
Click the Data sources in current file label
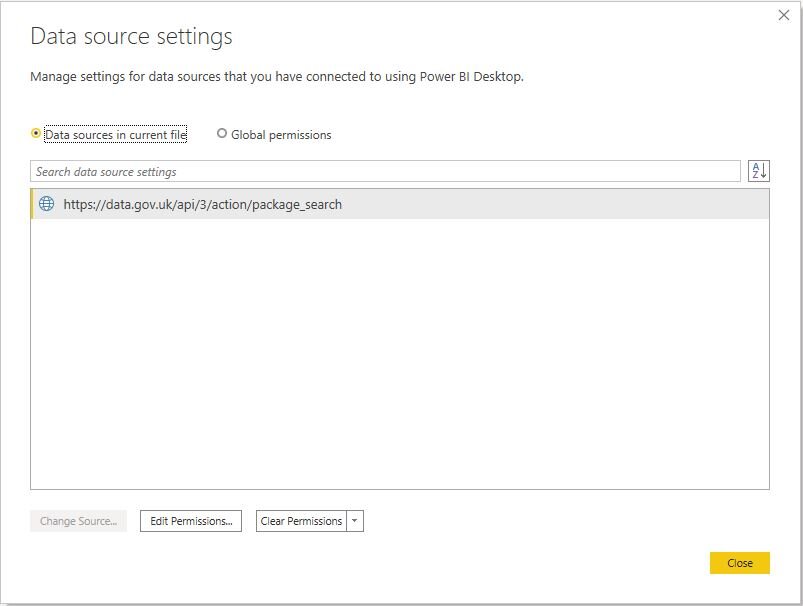(116, 135)
